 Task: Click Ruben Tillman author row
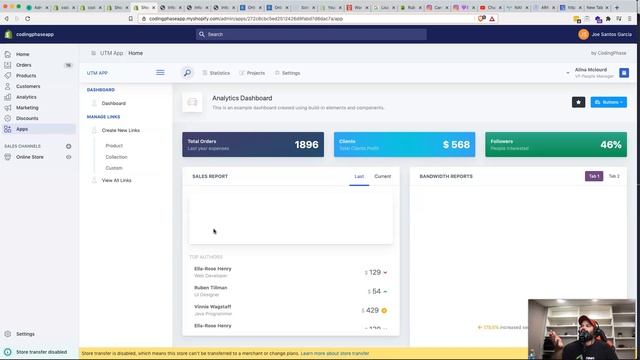point(291,291)
